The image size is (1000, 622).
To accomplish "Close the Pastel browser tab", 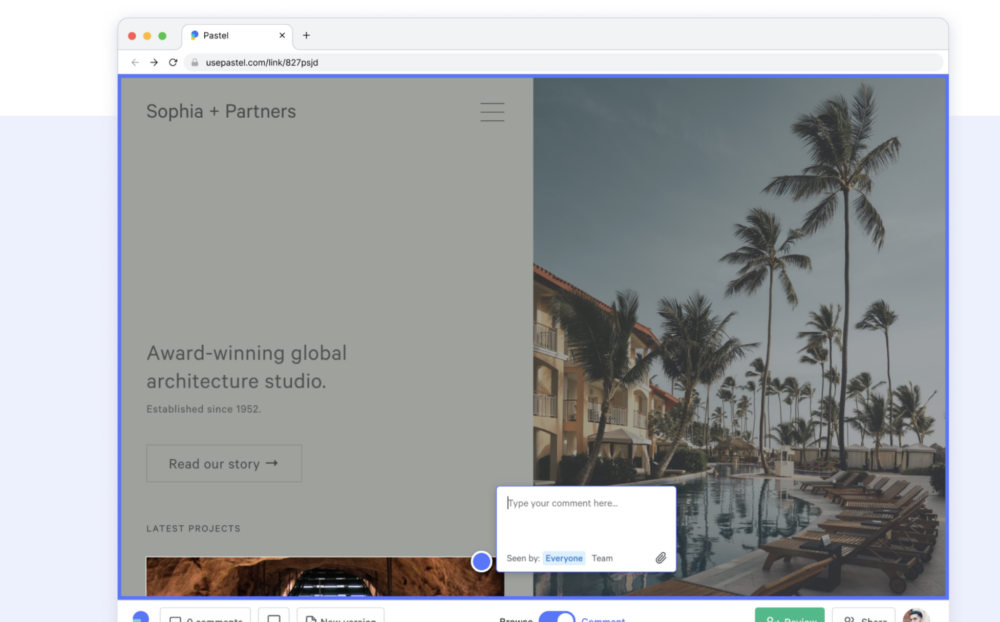I will (282, 35).
